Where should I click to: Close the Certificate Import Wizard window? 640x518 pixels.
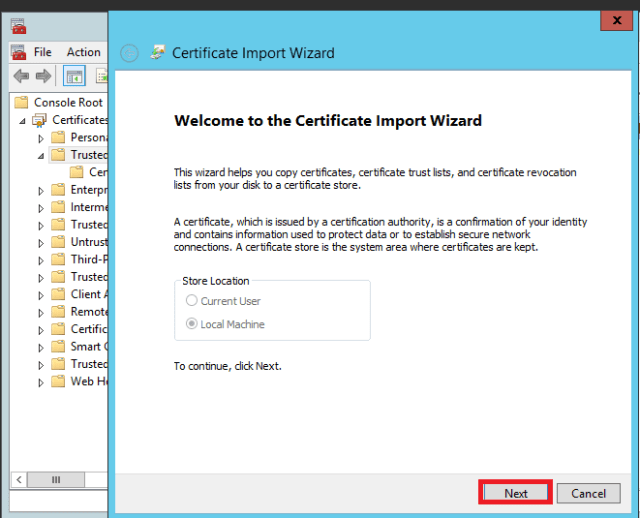(613, 20)
